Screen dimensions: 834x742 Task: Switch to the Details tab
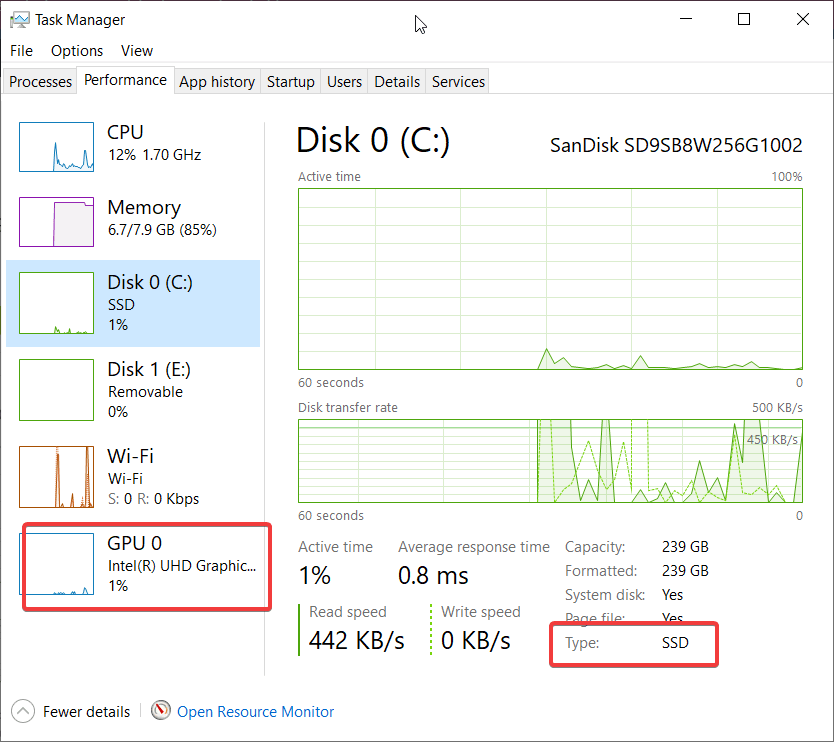click(x=397, y=81)
